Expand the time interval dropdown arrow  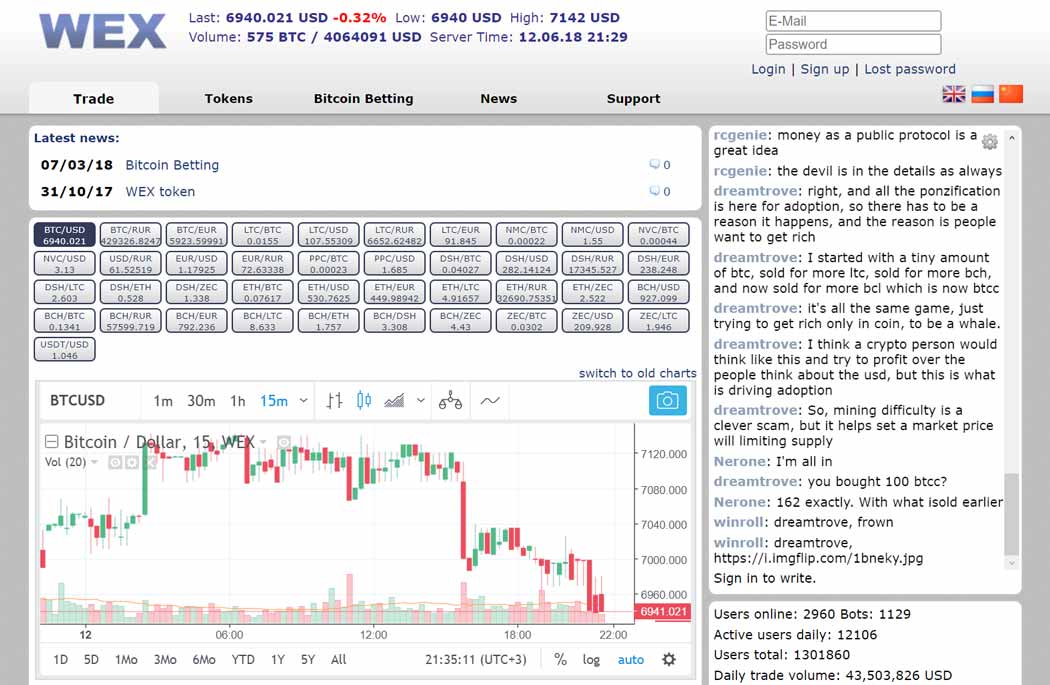[303, 401]
